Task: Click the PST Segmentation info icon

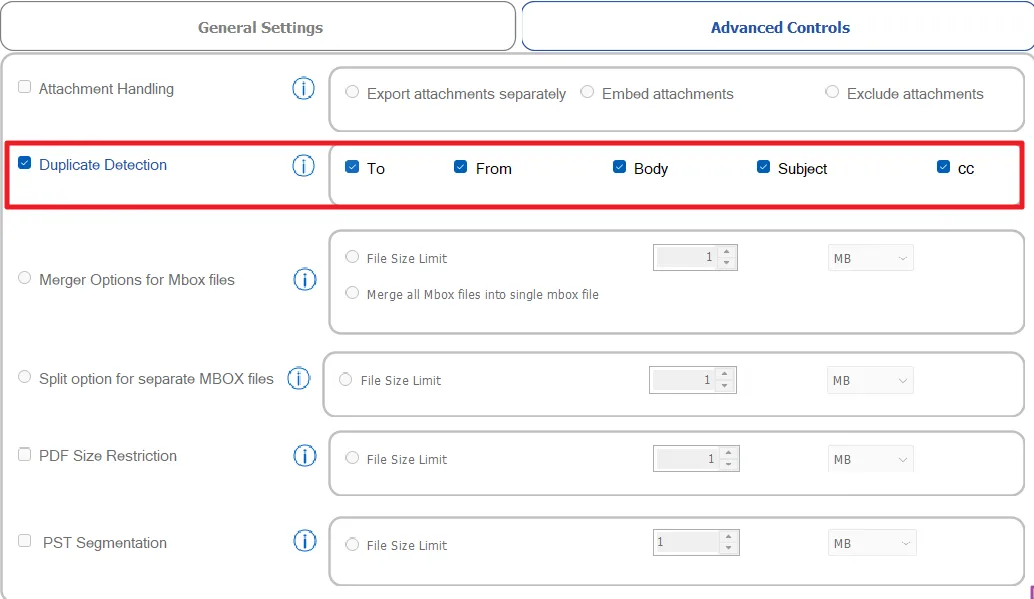Action: point(305,542)
